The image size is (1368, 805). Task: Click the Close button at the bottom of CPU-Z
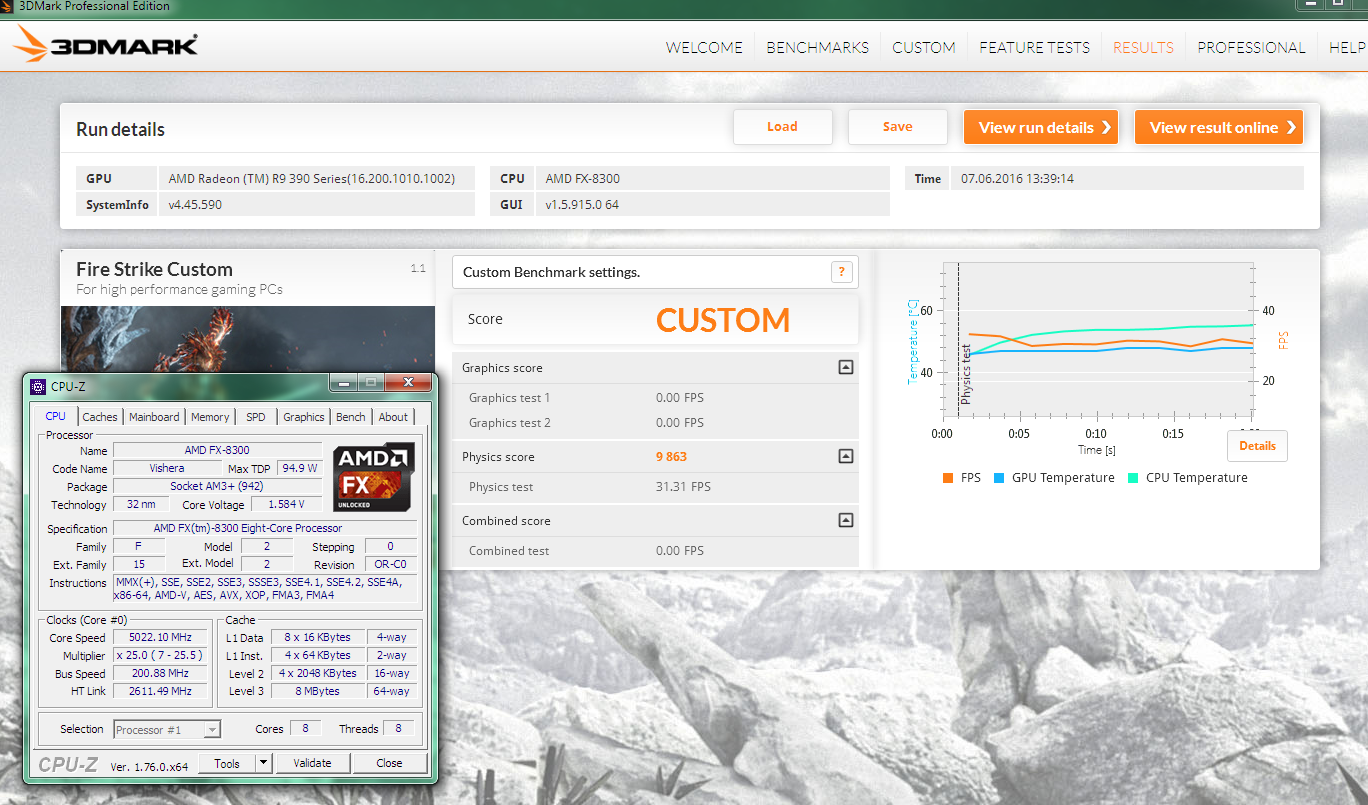389,763
